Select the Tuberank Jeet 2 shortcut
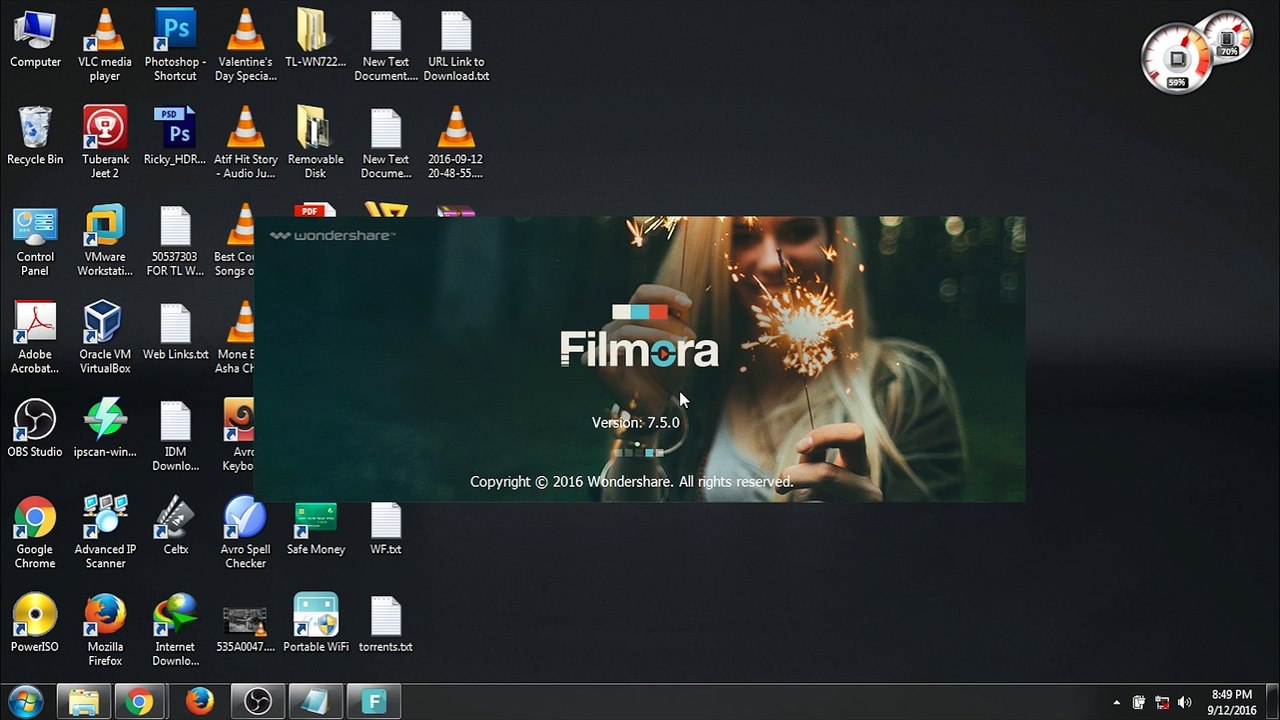The width and height of the screenshot is (1280, 720). pos(105,142)
